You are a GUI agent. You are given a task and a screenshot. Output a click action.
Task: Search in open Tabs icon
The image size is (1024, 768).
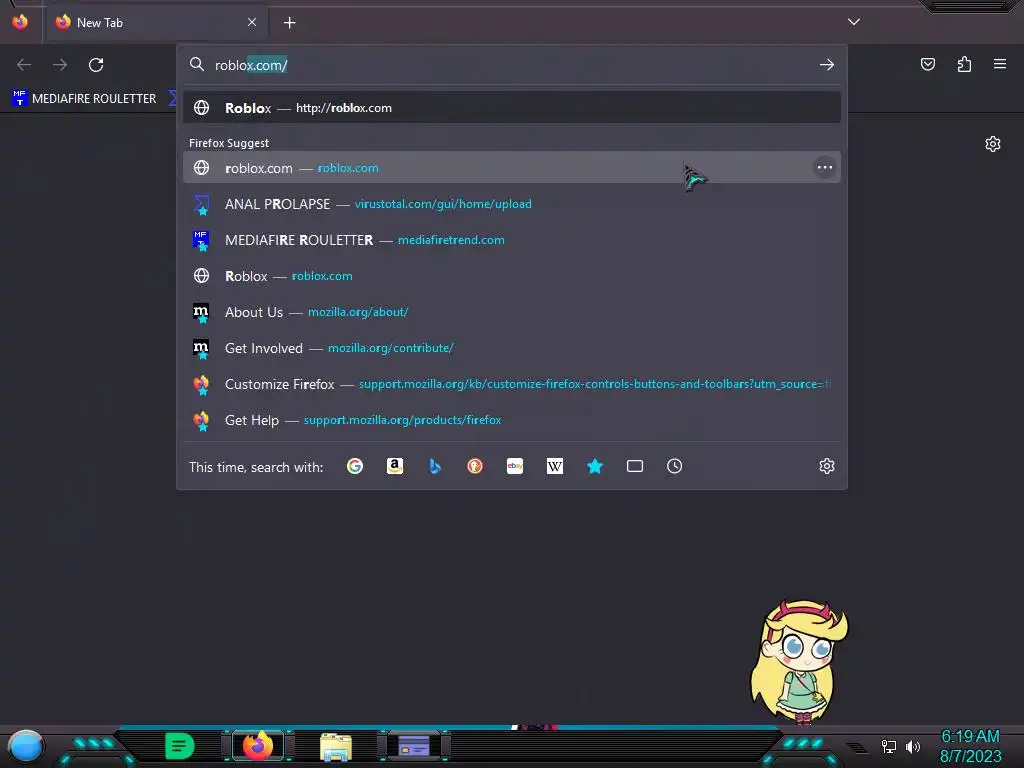[x=635, y=466]
